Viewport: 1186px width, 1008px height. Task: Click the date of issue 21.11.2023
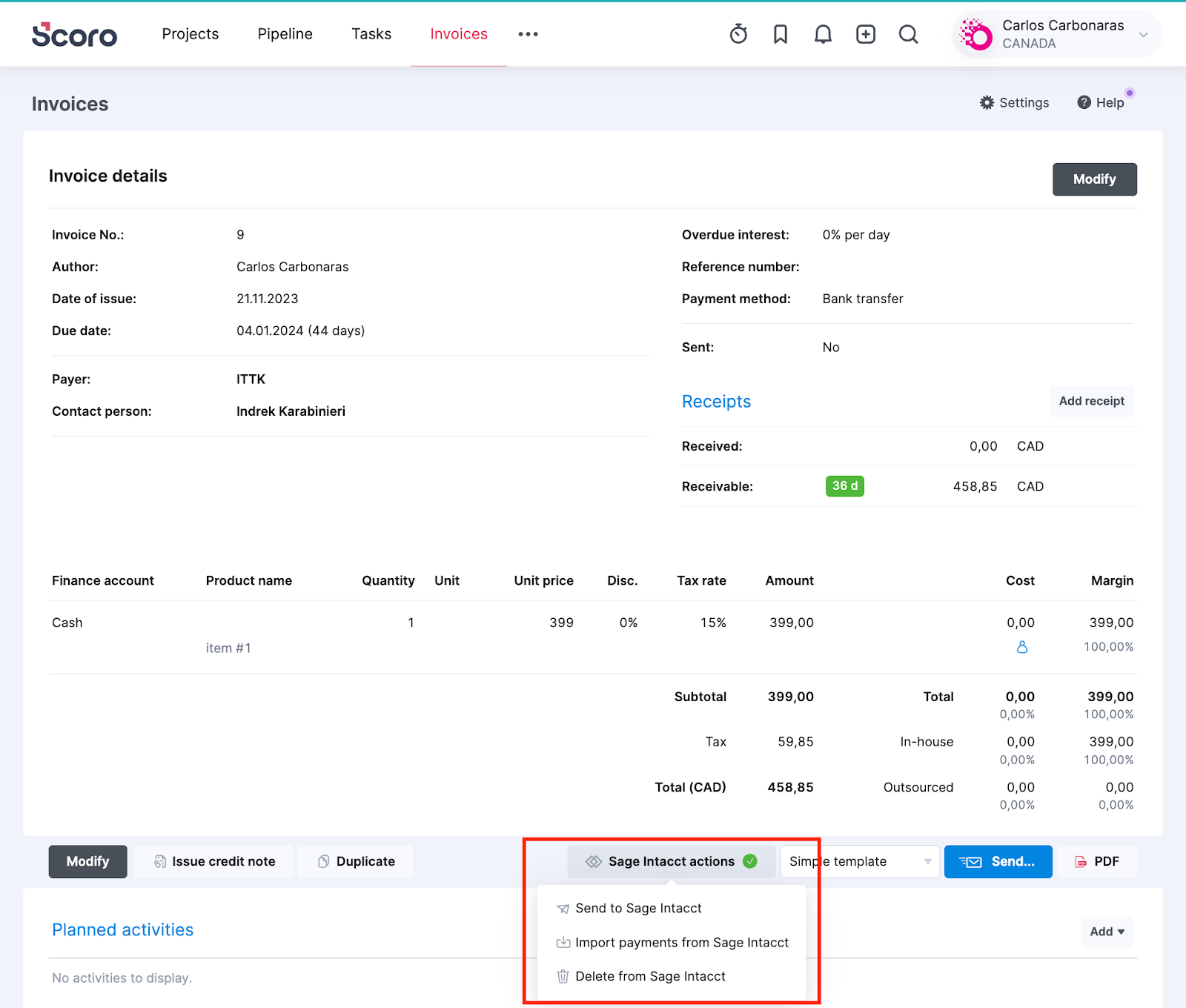pos(267,299)
